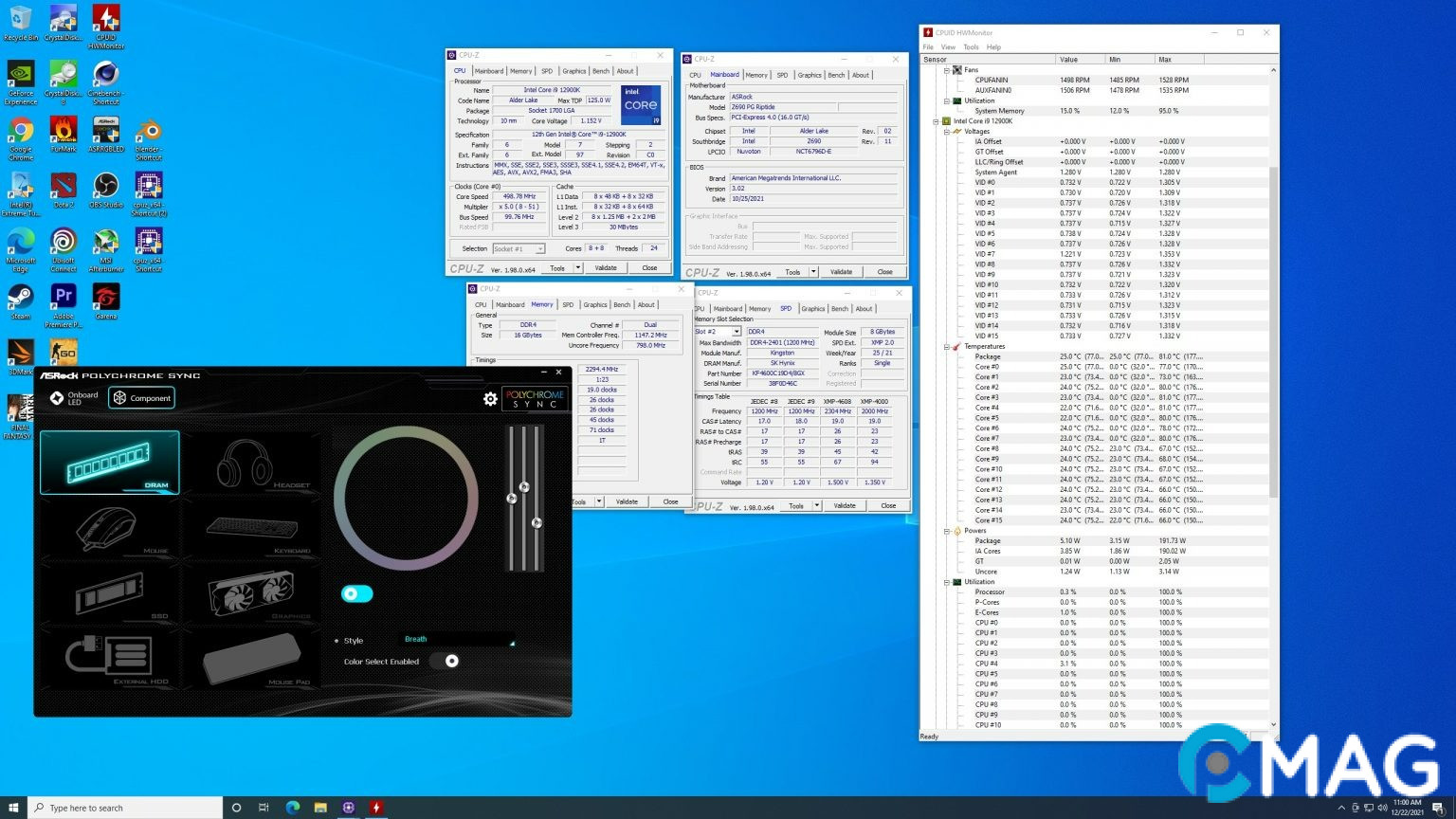Open Polychrome Sync settings gear
Image resolution: width=1456 pixels, height=819 pixels.
[x=490, y=399]
